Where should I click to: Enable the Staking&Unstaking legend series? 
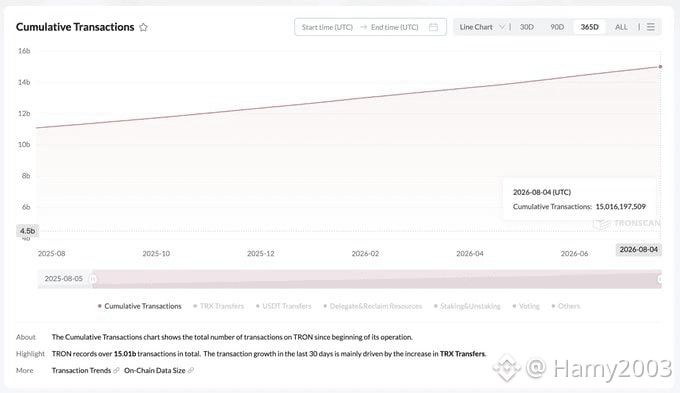tap(467, 306)
